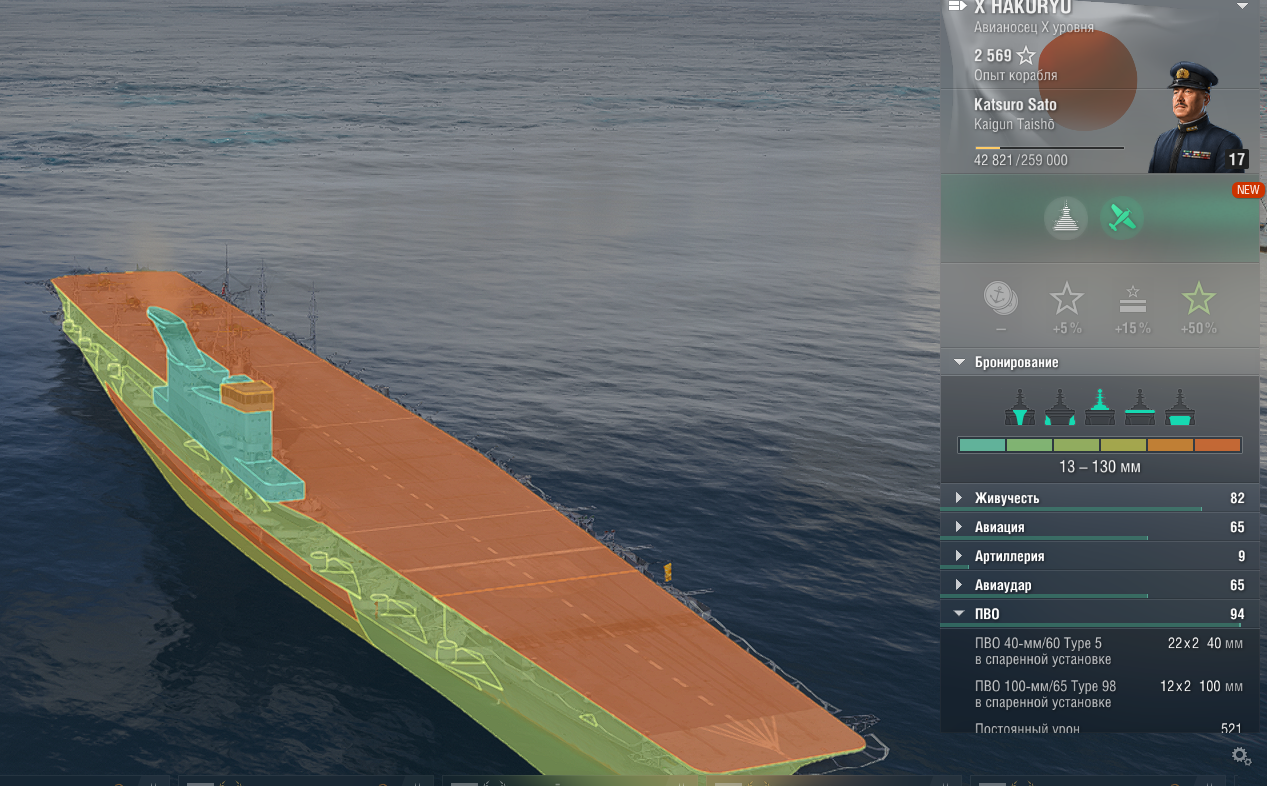
Task: Toggle superstructure armor display (third ship icon)
Action: 1100,408
